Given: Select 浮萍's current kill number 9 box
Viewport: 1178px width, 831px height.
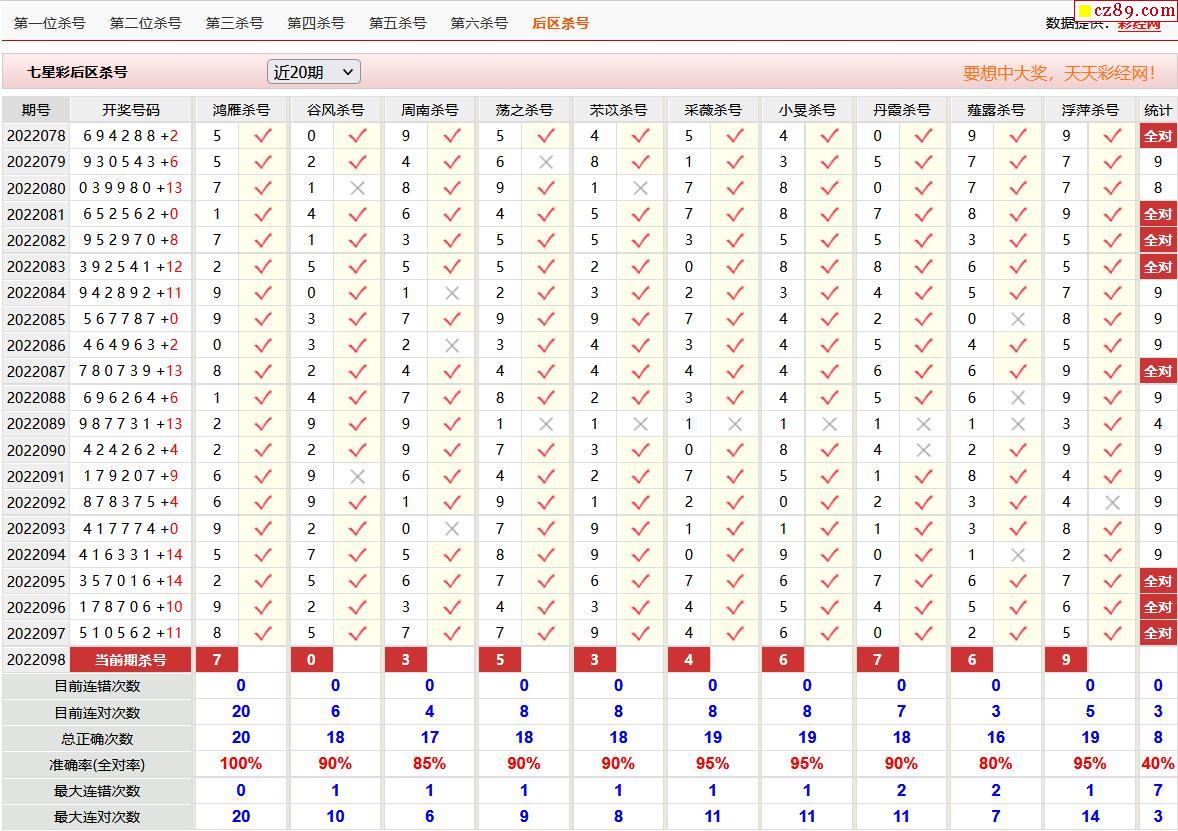Looking at the screenshot, I should coord(1066,660).
